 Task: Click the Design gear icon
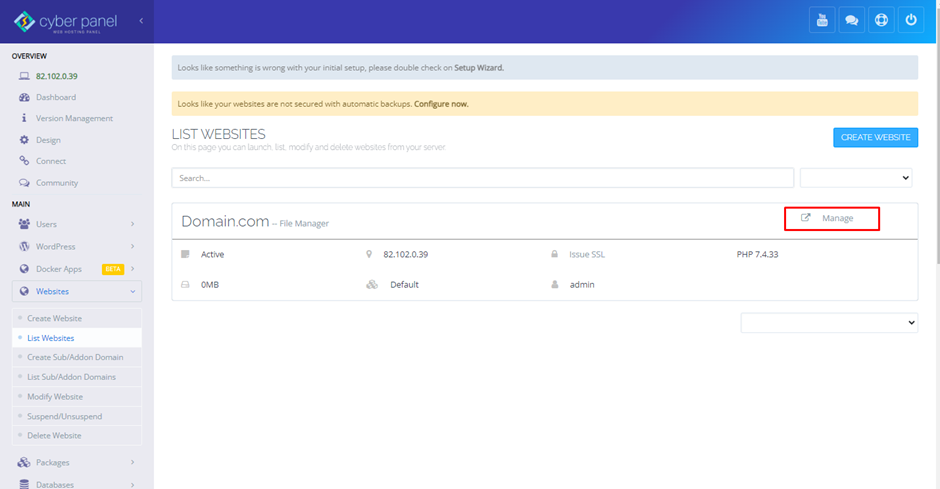24,140
